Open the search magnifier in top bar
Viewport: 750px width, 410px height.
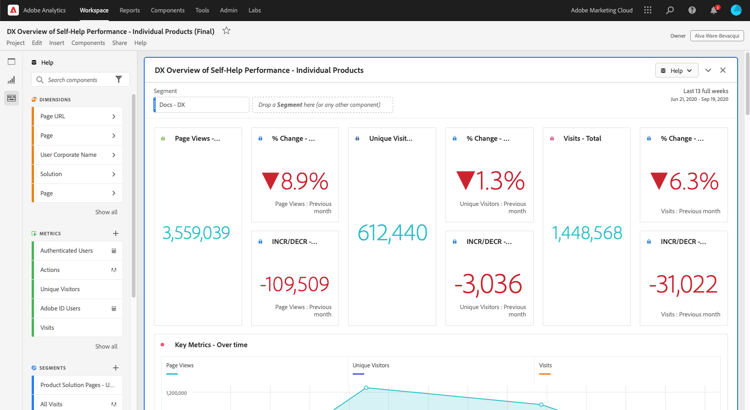[670, 10]
